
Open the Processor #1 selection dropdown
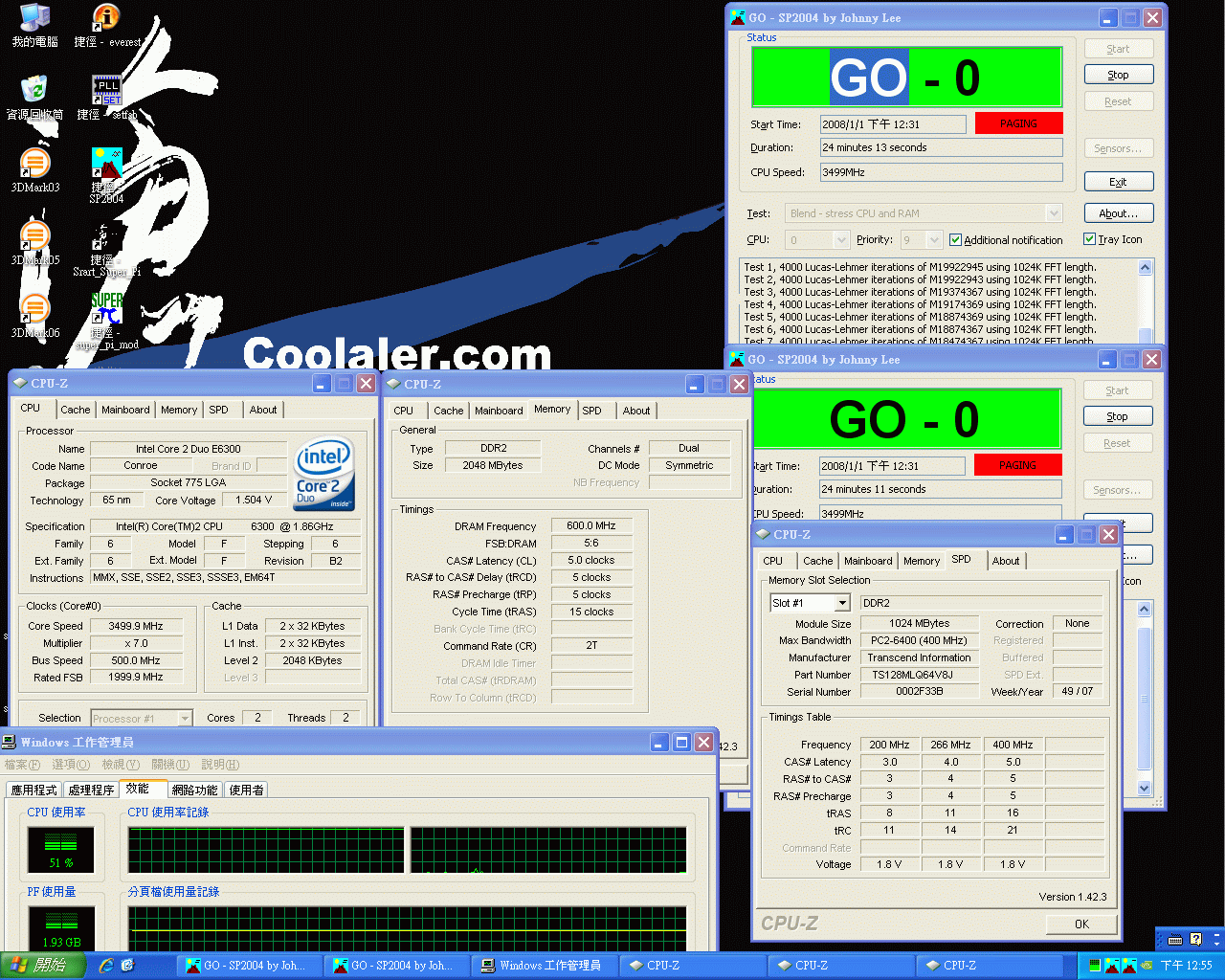pos(186,719)
